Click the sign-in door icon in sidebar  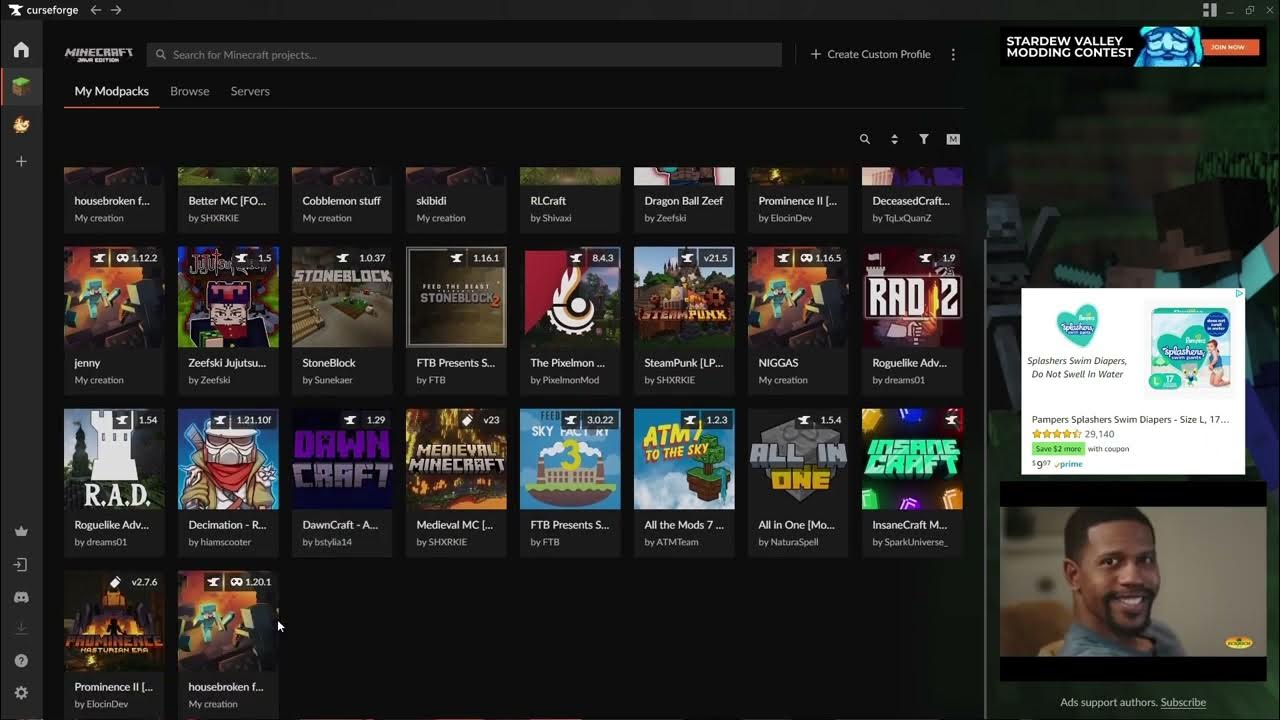21,565
